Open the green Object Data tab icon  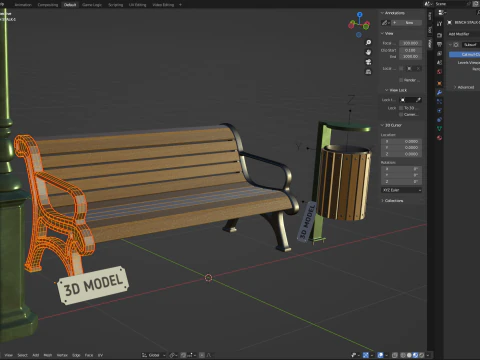tap(439, 128)
